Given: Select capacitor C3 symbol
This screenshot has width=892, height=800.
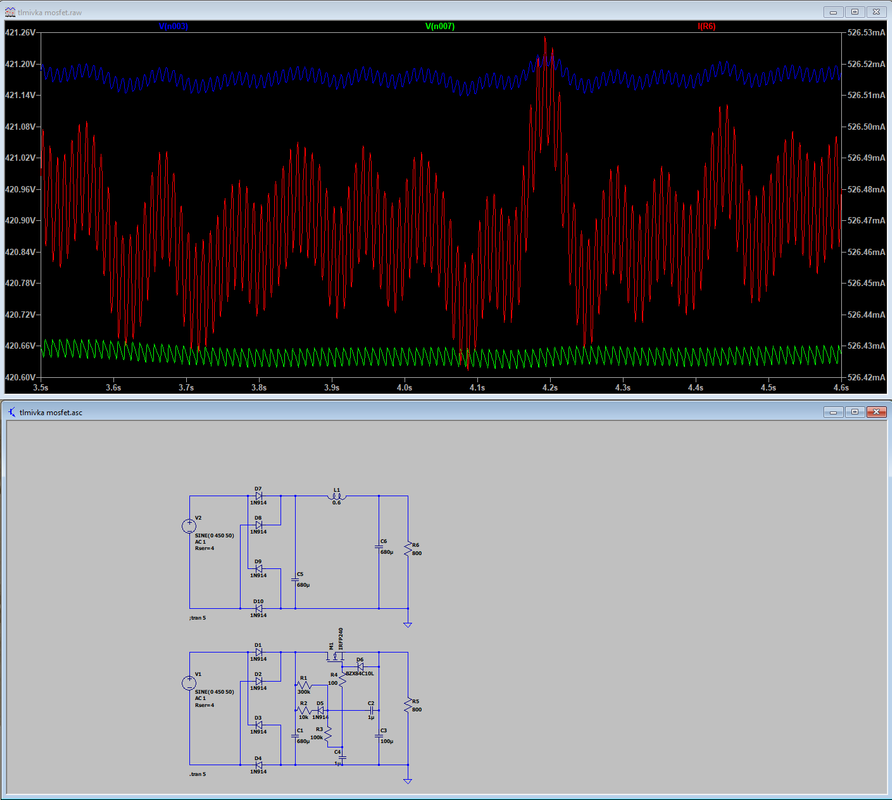Looking at the screenshot, I should [379, 736].
